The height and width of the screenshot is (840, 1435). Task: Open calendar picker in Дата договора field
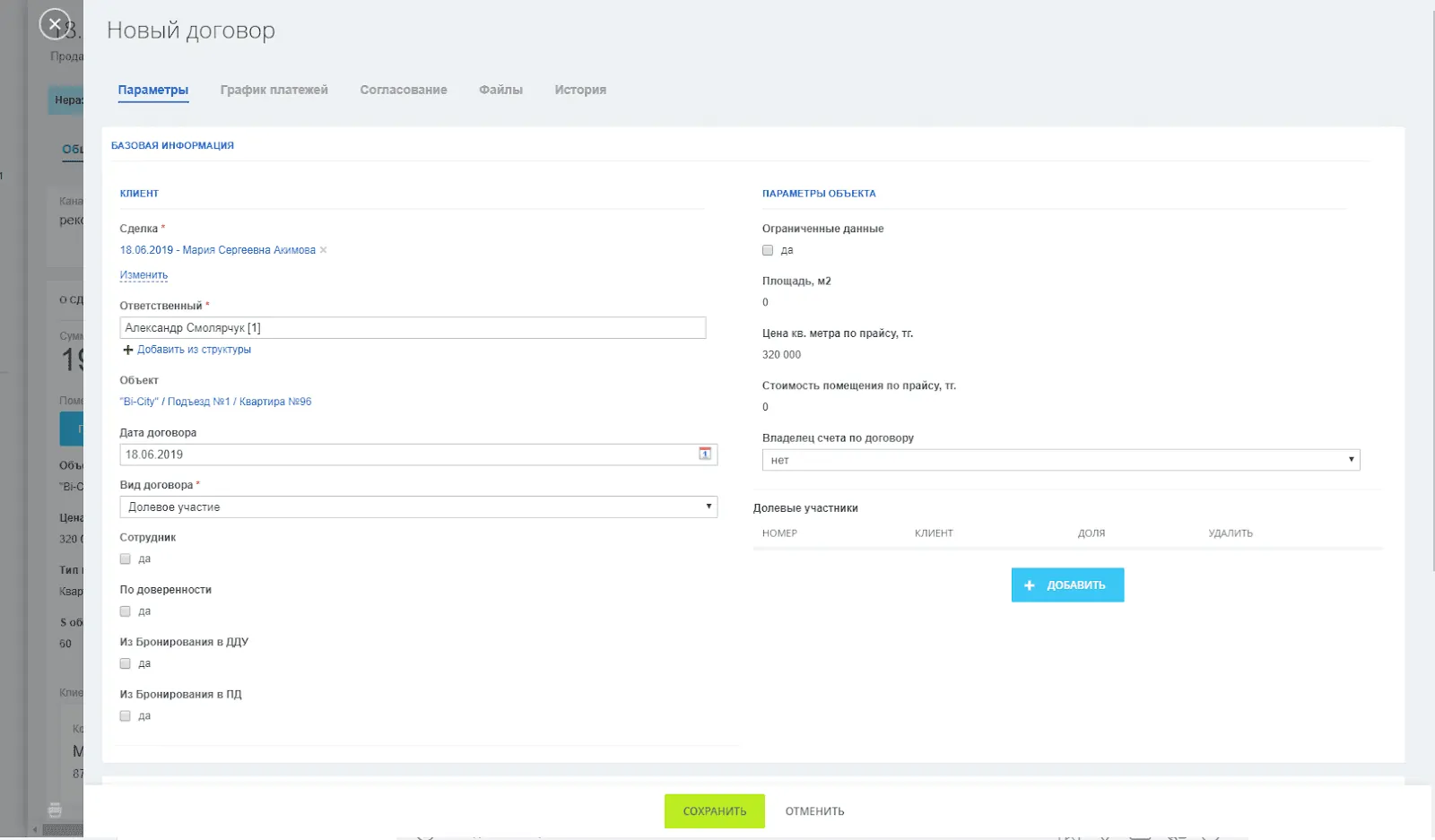(705, 454)
